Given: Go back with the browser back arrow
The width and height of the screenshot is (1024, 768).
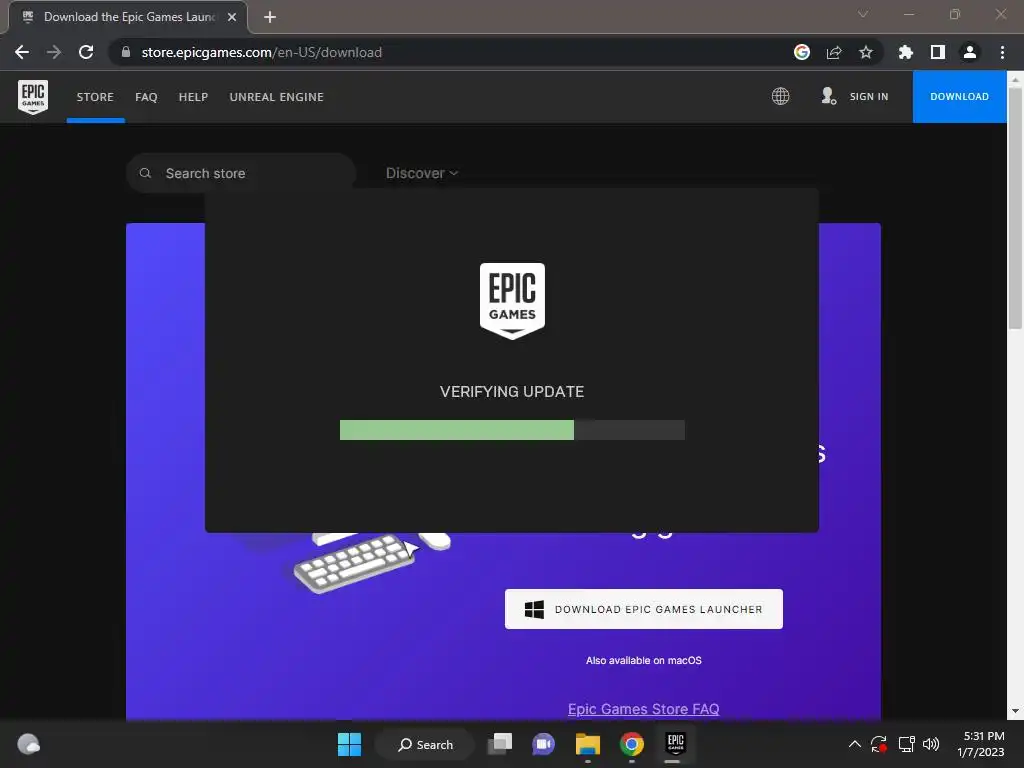Looking at the screenshot, I should pos(22,52).
